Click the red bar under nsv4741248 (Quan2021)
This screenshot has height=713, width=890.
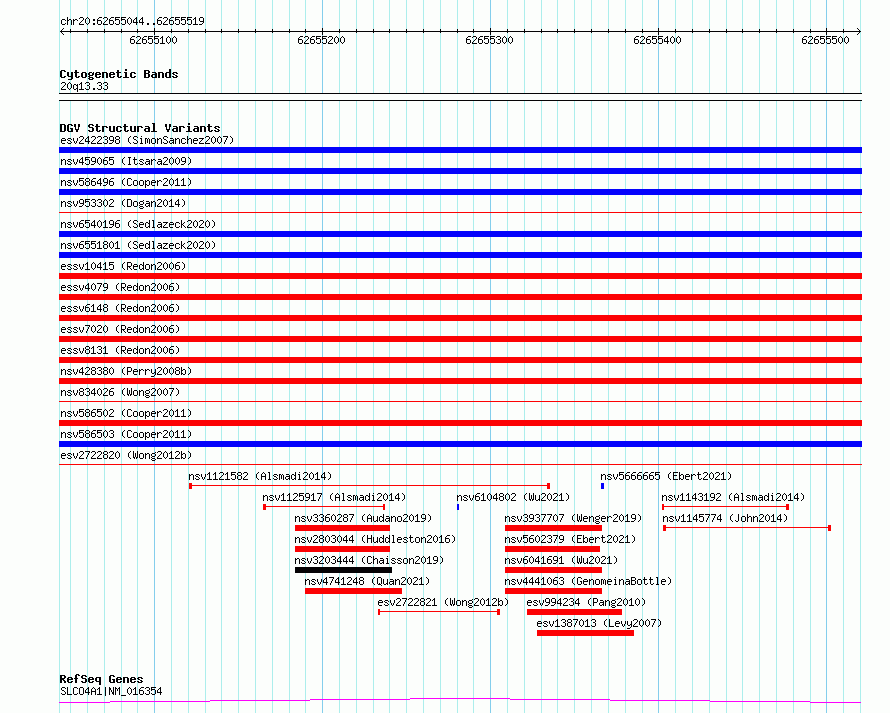(x=353, y=591)
